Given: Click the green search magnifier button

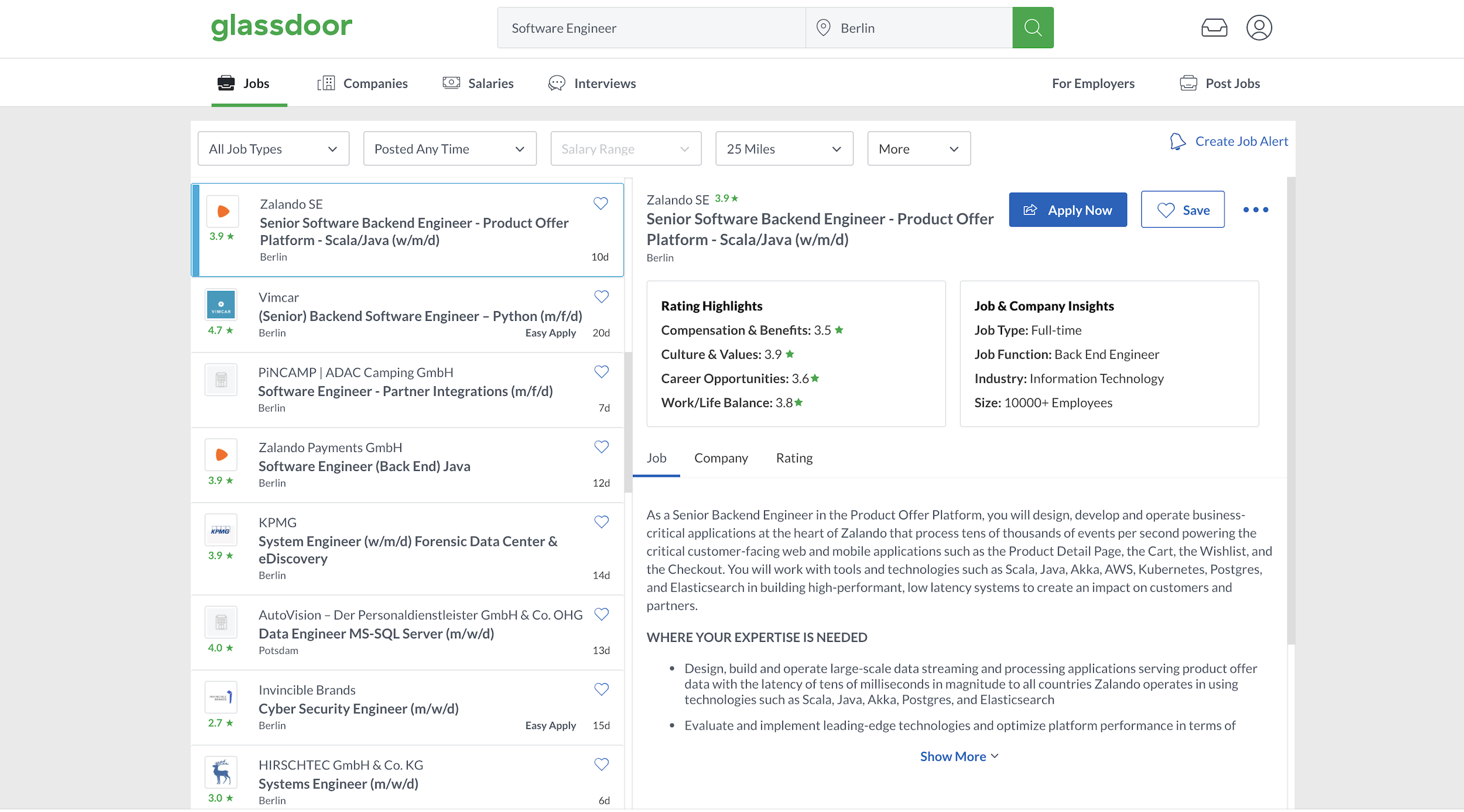Looking at the screenshot, I should click(x=1032, y=28).
